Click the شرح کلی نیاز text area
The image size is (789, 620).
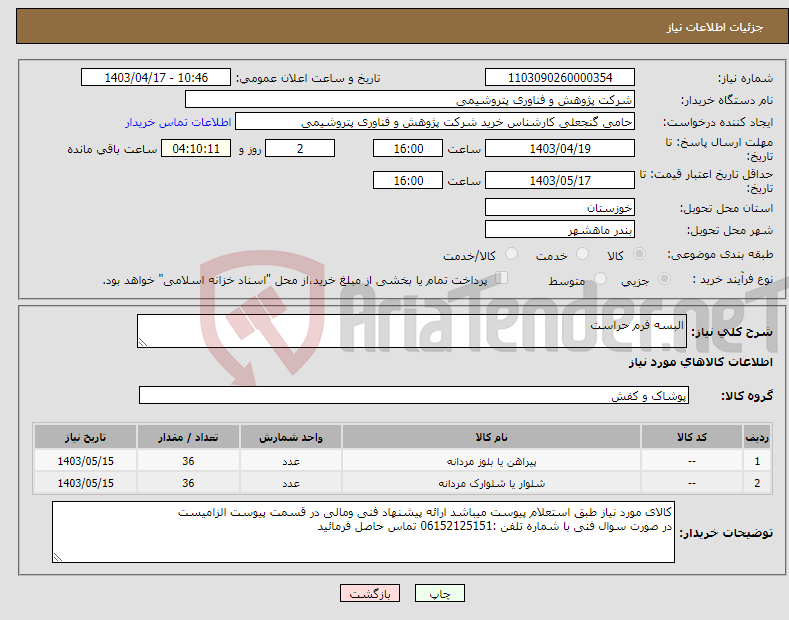pos(412,331)
